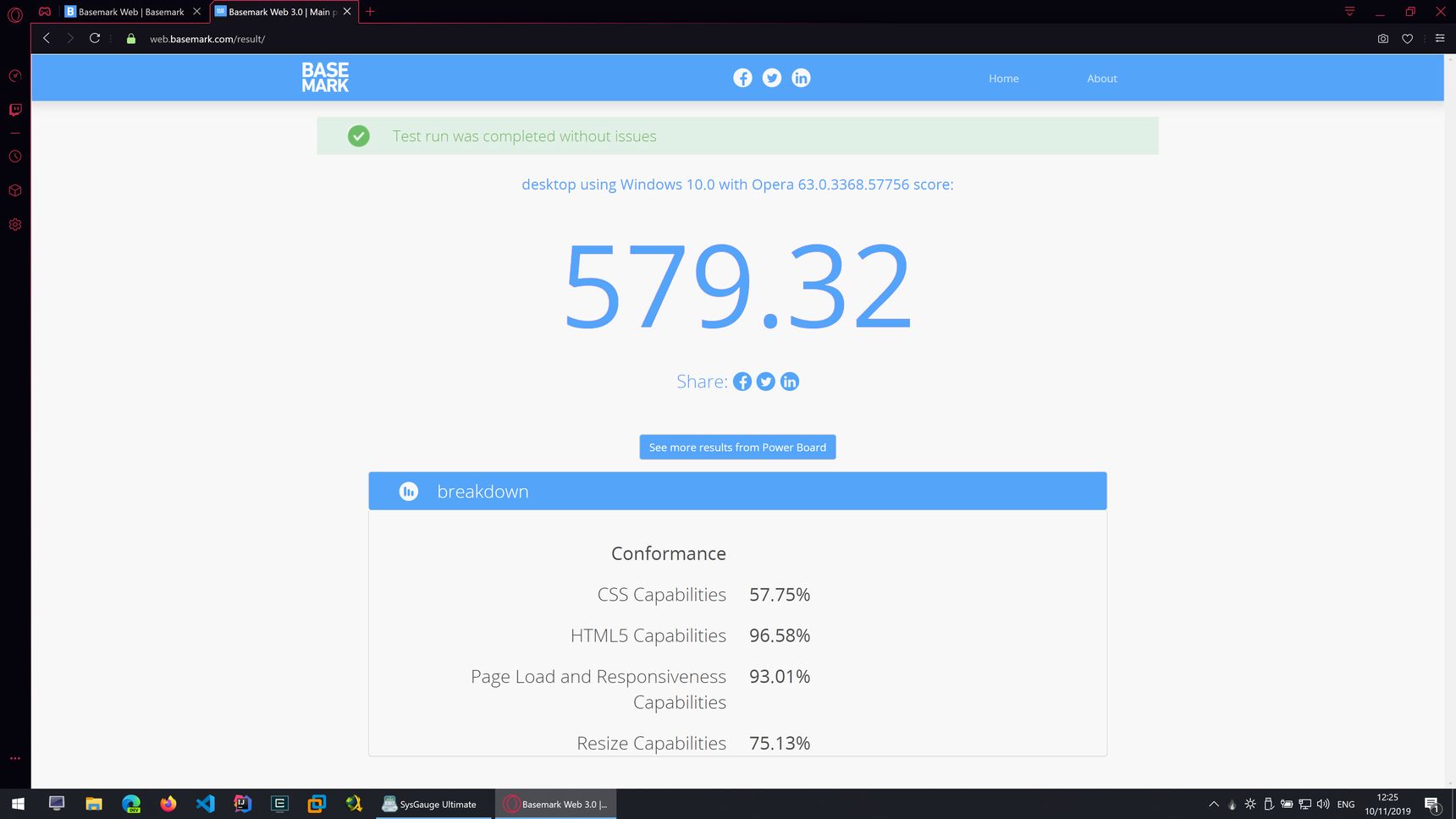Viewport: 1456px width, 819px height.
Task: Open the Windows Start menu
Action: pos(18,804)
